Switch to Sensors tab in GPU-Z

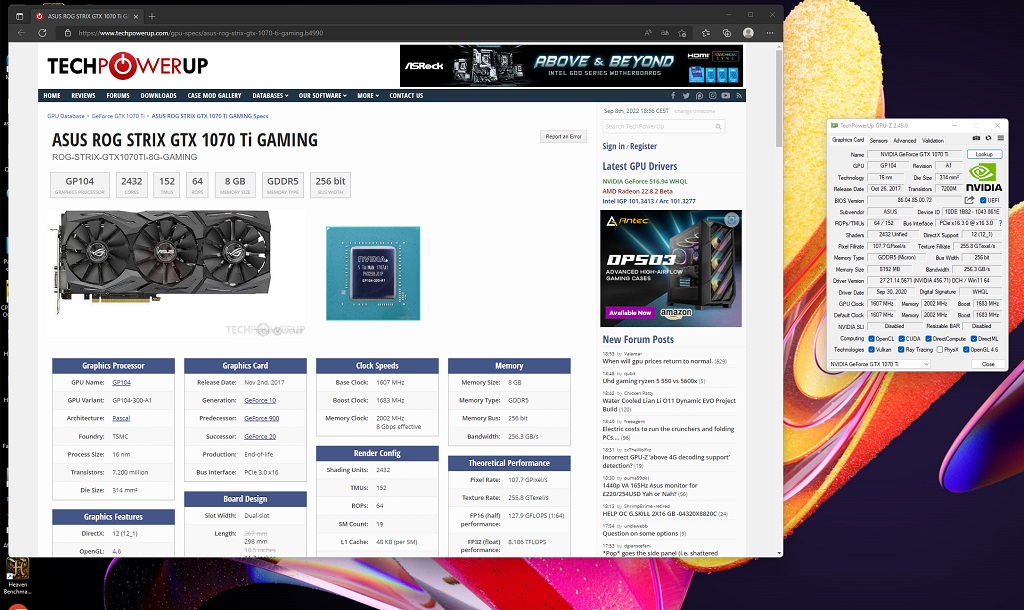pyautogui.click(x=878, y=140)
